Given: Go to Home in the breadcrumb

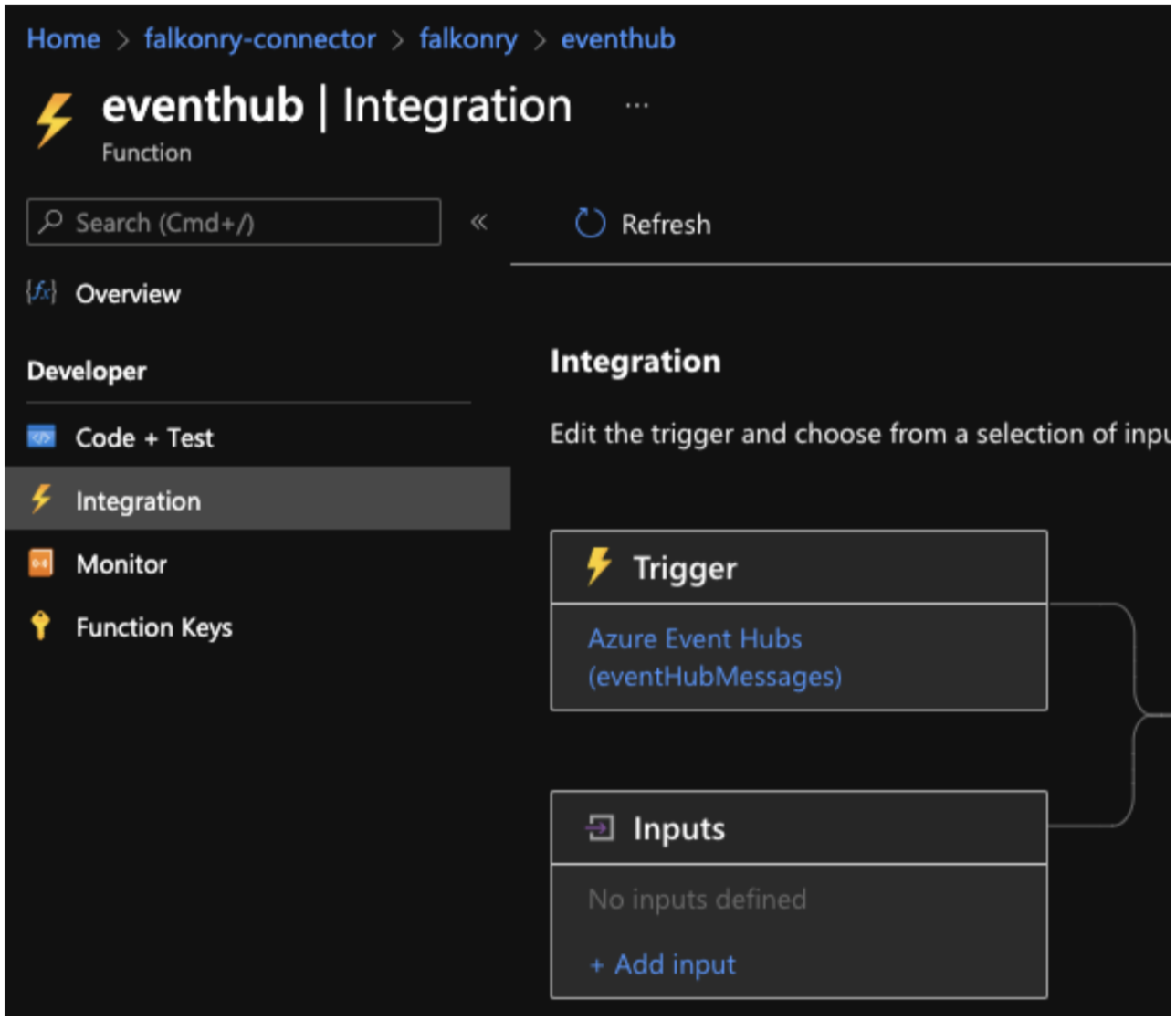Looking at the screenshot, I should [63, 39].
